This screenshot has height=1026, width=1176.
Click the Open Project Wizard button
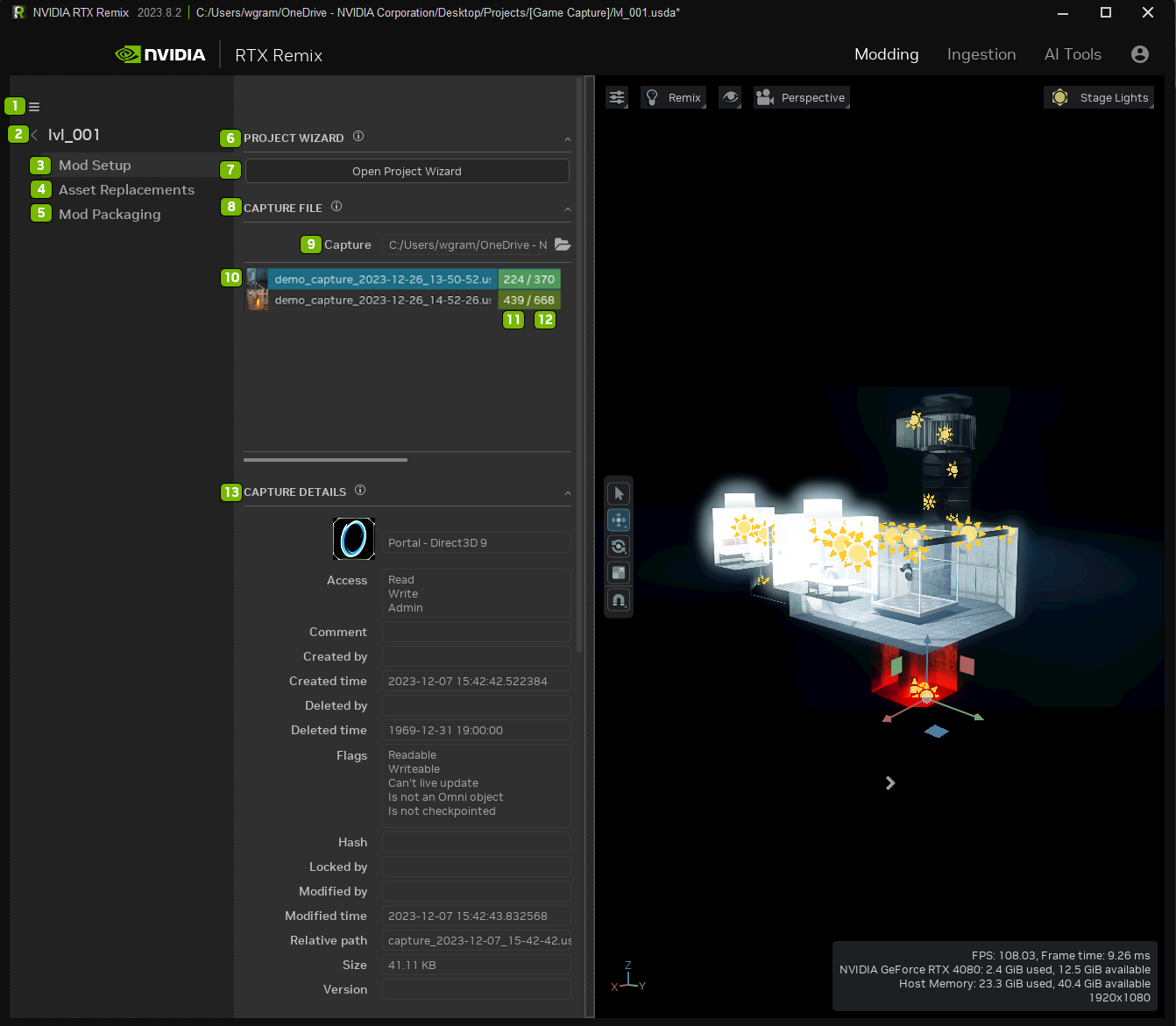[407, 171]
